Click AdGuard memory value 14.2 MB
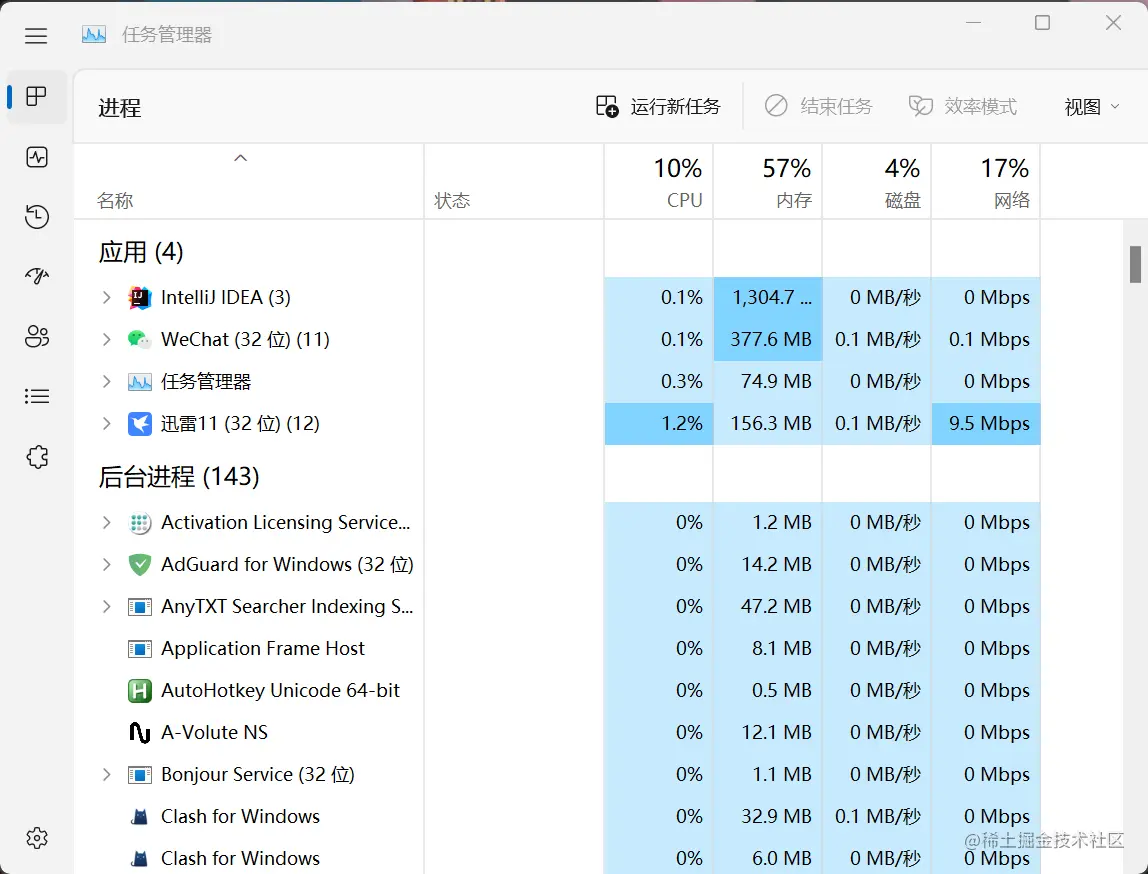The width and height of the screenshot is (1148, 874). point(767,564)
